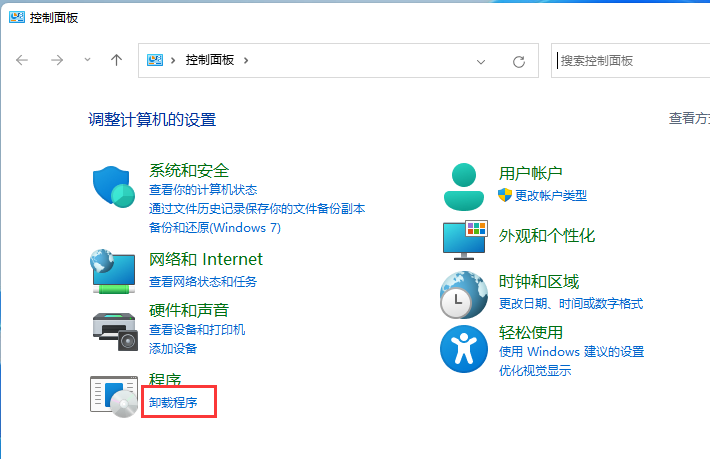
Task: Click the Hardware and Sound printer icon
Action: pos(115,331)
